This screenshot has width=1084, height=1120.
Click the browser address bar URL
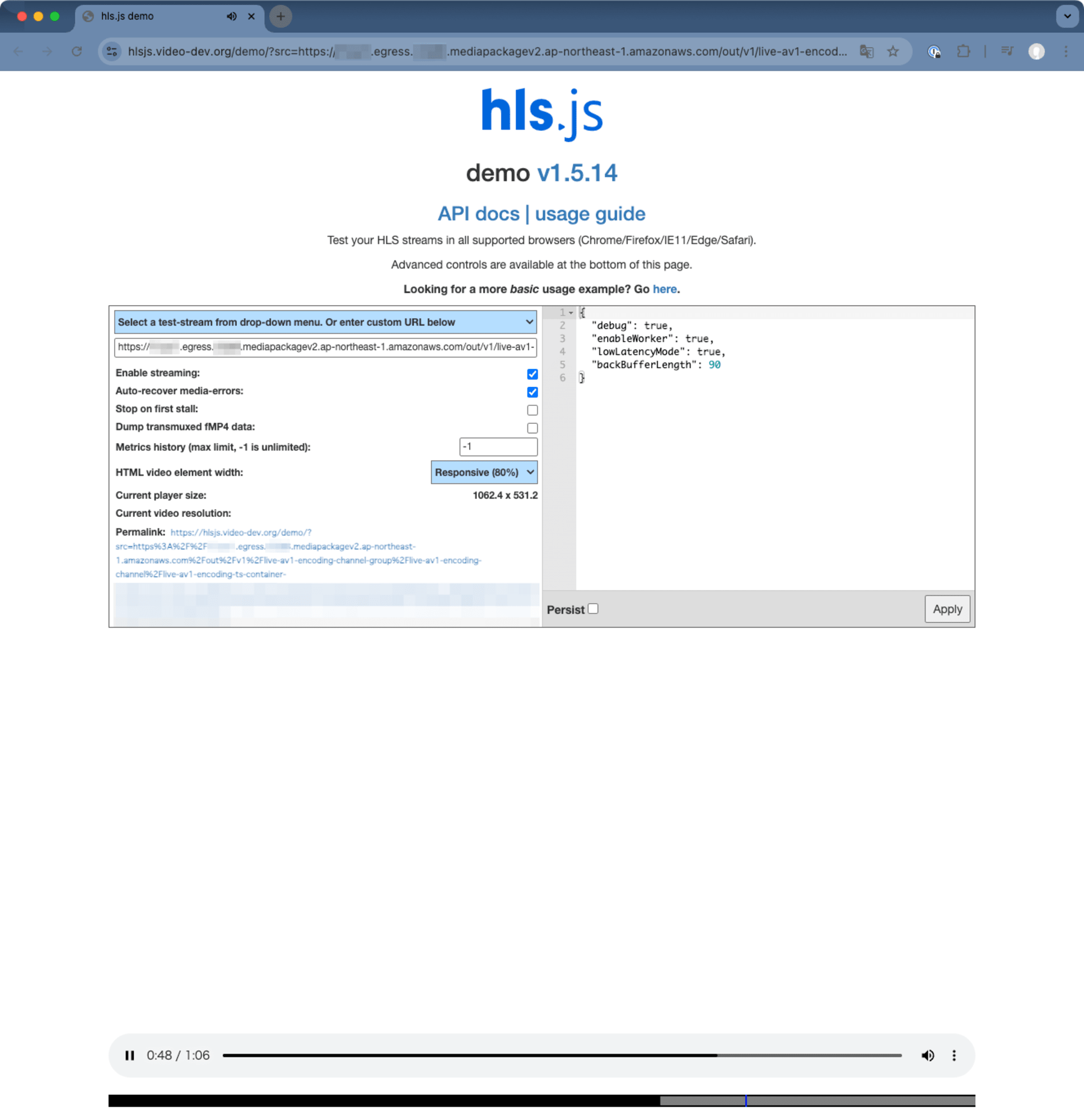487,52
